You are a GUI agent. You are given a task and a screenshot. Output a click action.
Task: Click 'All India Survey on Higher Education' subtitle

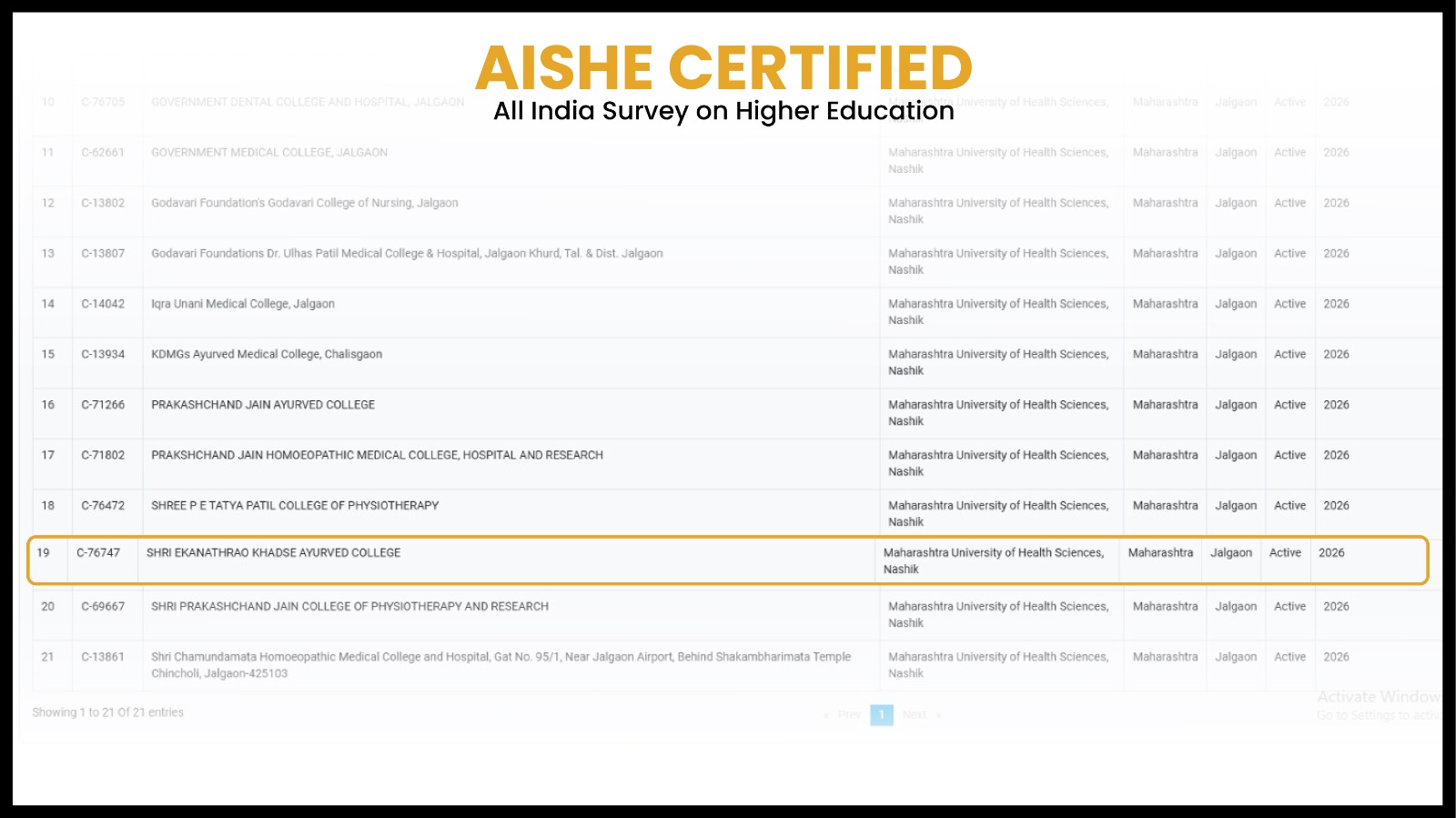(724, 111)
